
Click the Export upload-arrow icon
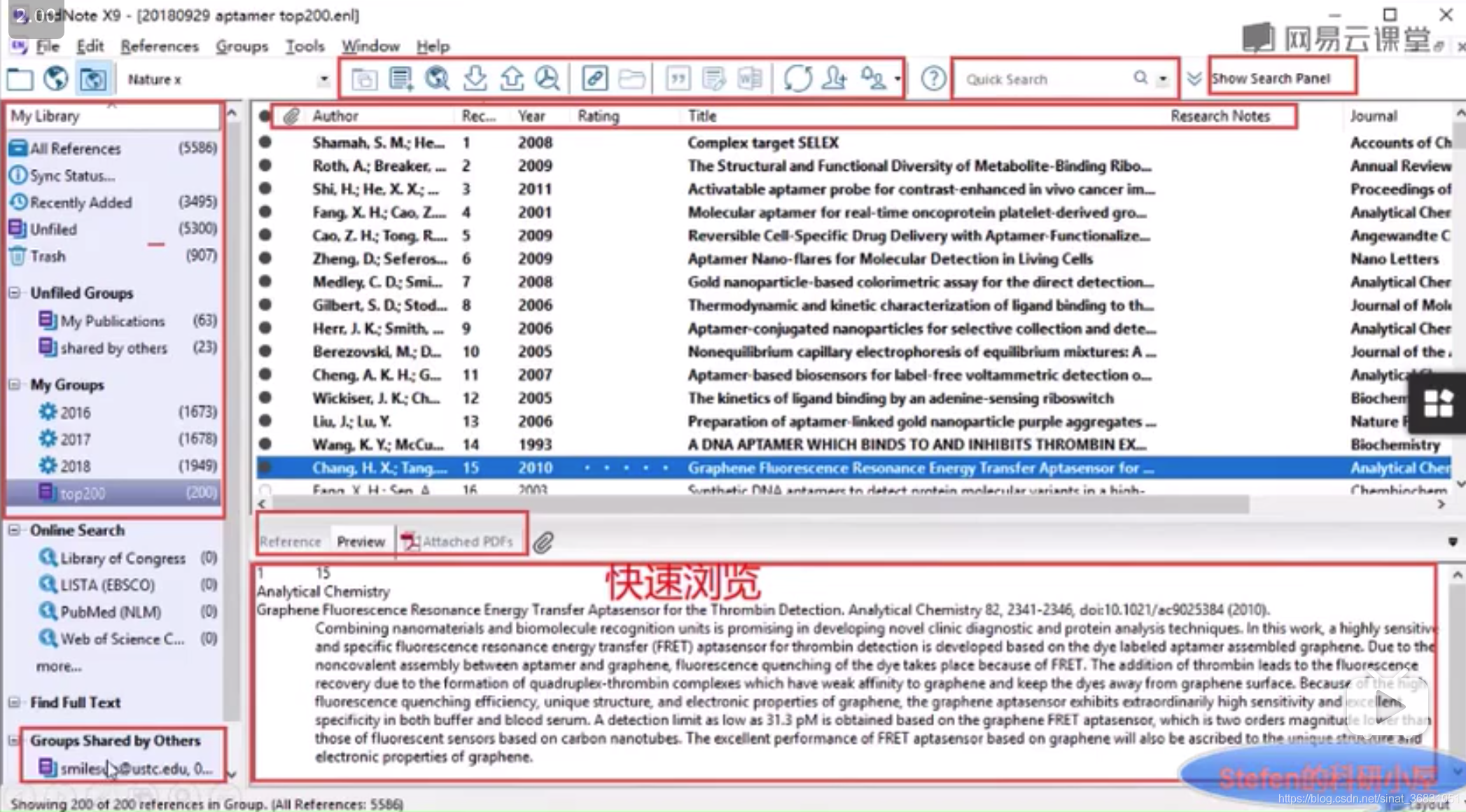tap(512, 78)
